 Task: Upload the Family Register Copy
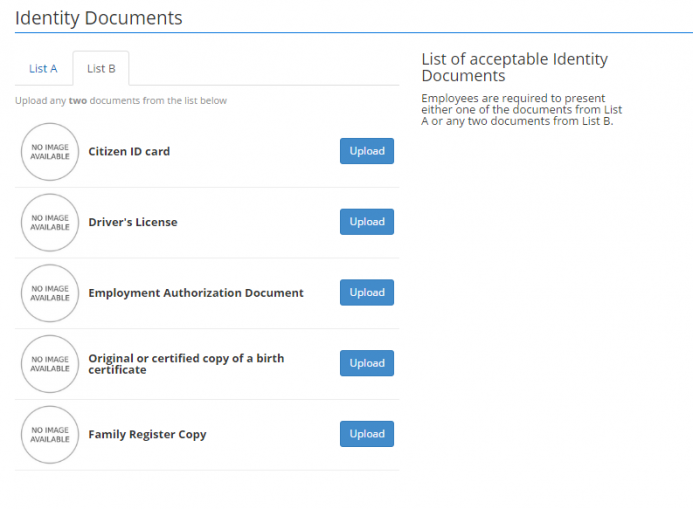coord(366,434)
